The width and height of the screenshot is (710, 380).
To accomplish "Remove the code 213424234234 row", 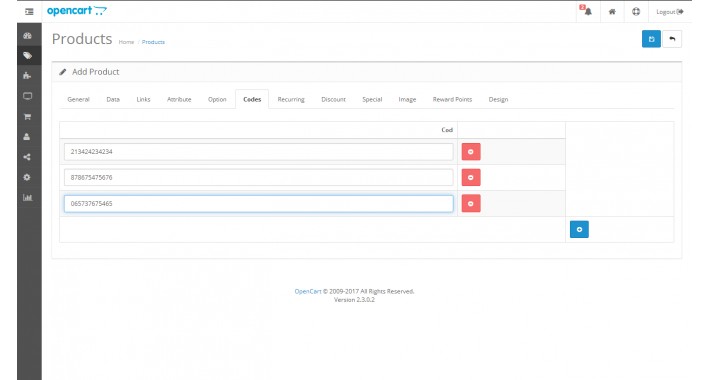I will point(471,152).
